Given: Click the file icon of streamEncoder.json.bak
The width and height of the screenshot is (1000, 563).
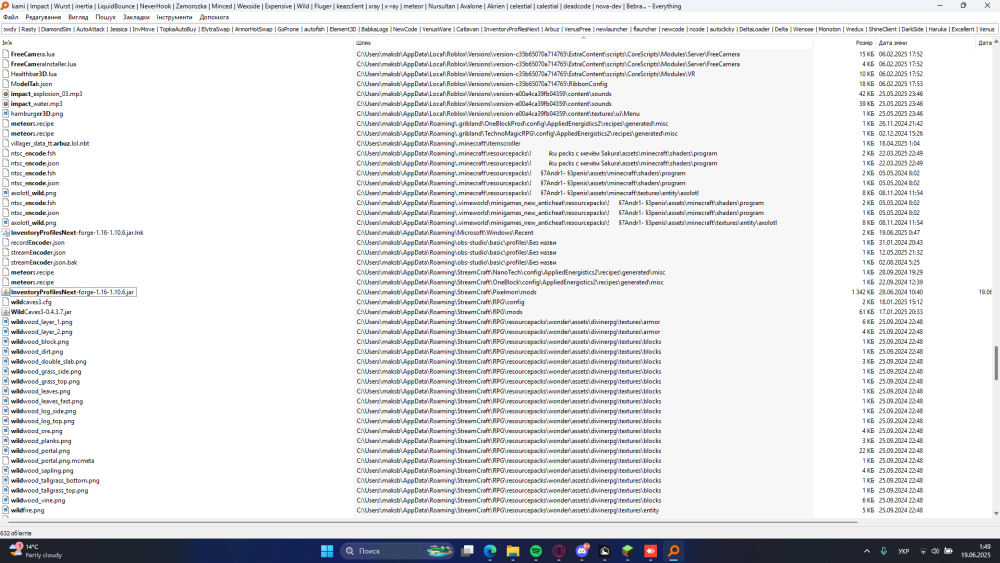Looking at the screenshot, I should point(6,262).
